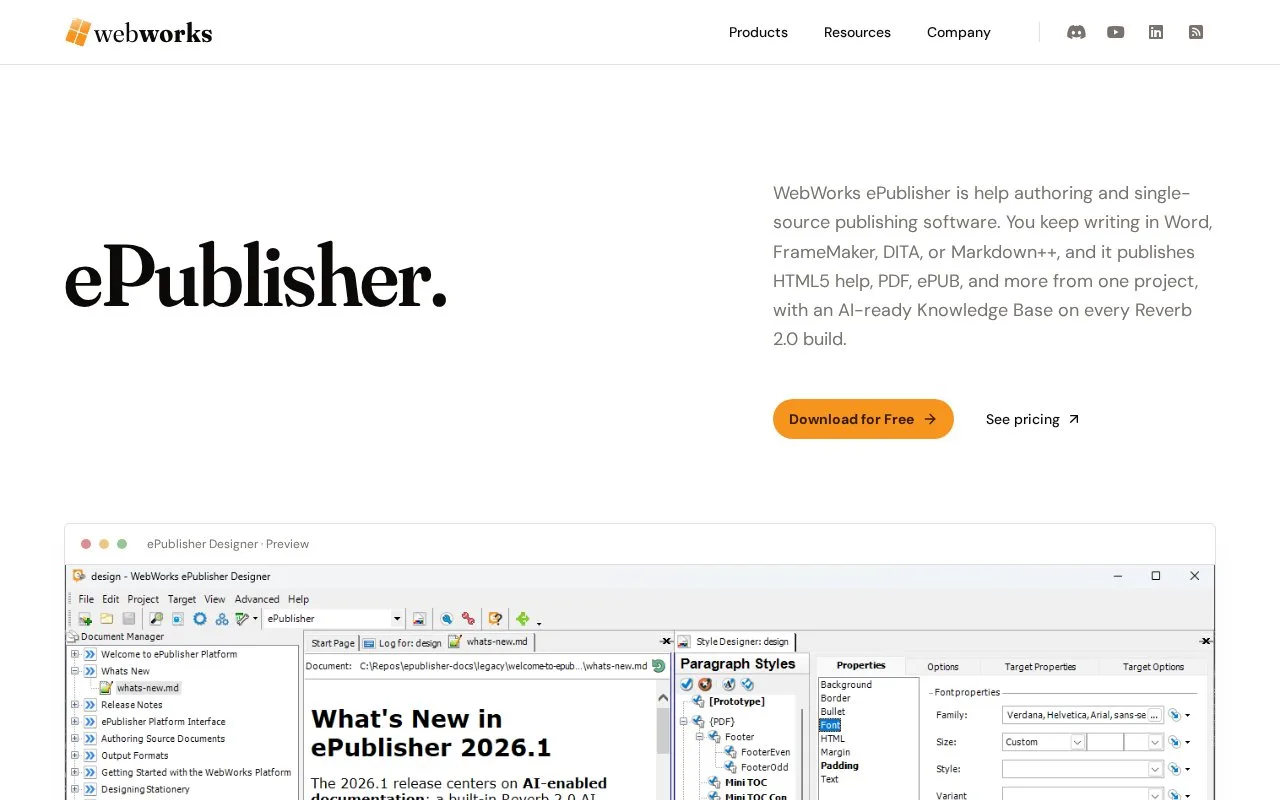This screenshot has height=800, width=1280.
Task: Collapse the Whats New tree node
Action: click(x=75, y=671)
